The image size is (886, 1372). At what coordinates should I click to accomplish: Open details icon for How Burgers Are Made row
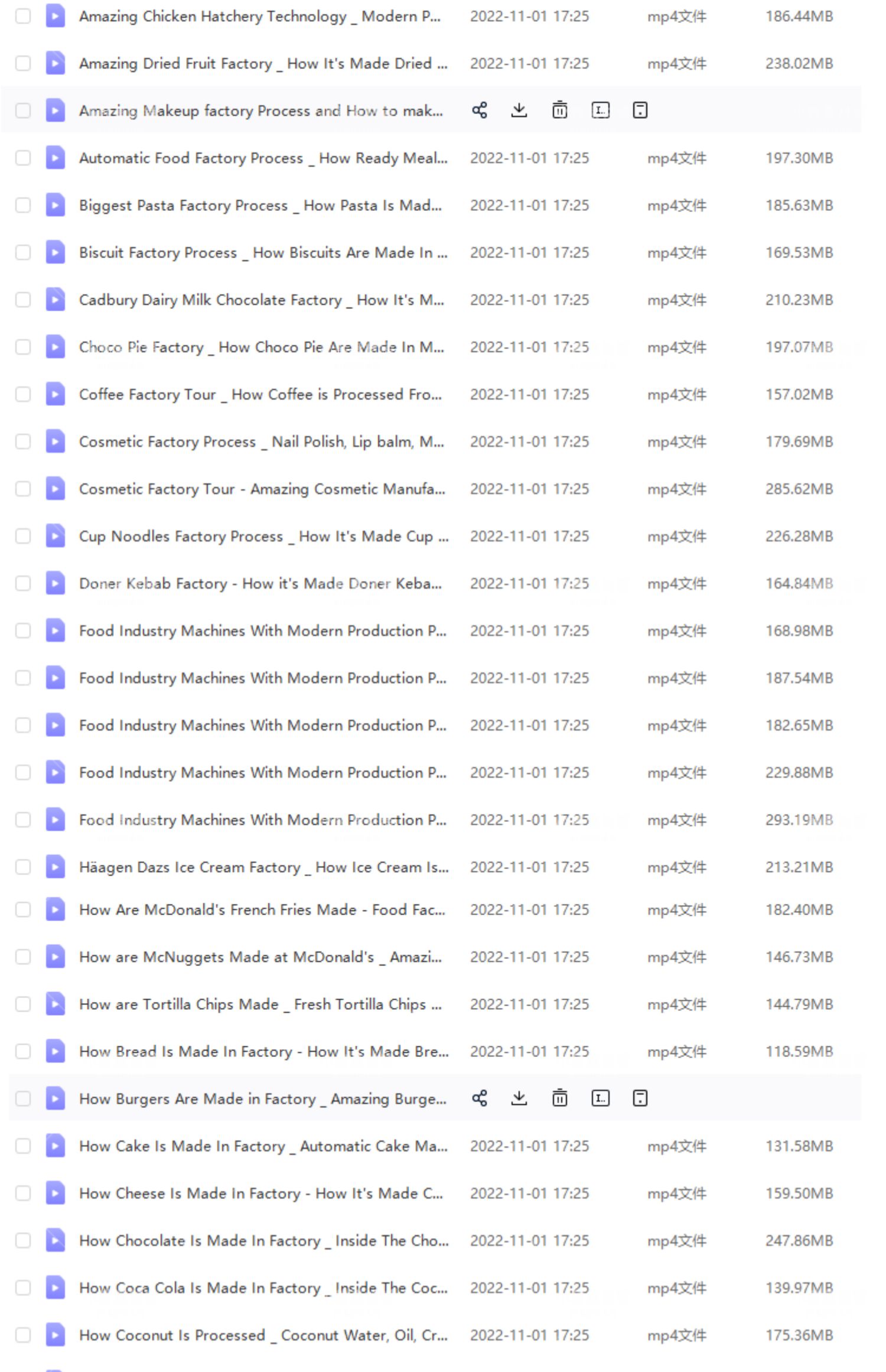point(640,1098)
